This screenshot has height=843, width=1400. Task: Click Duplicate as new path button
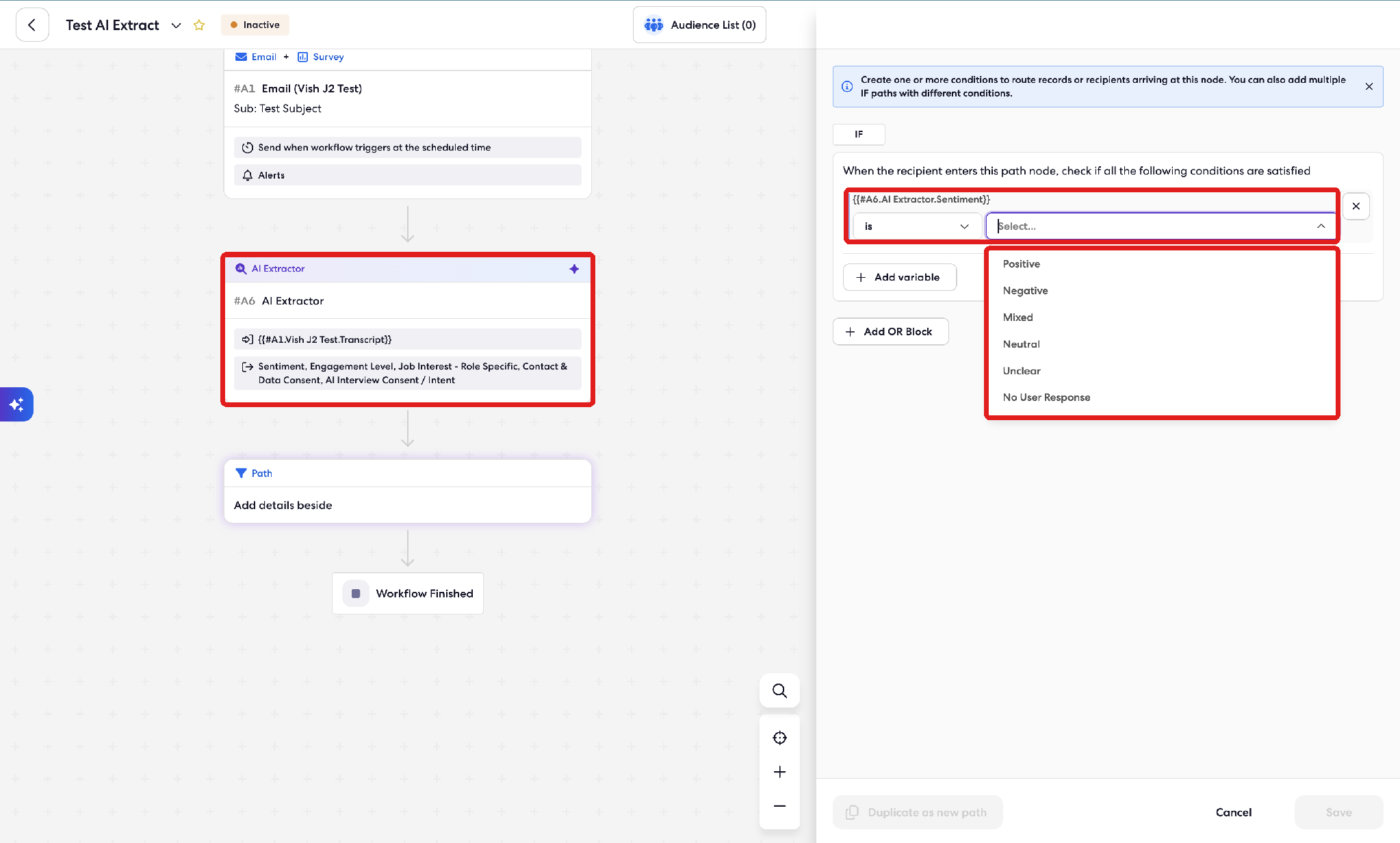click(918, 812)
